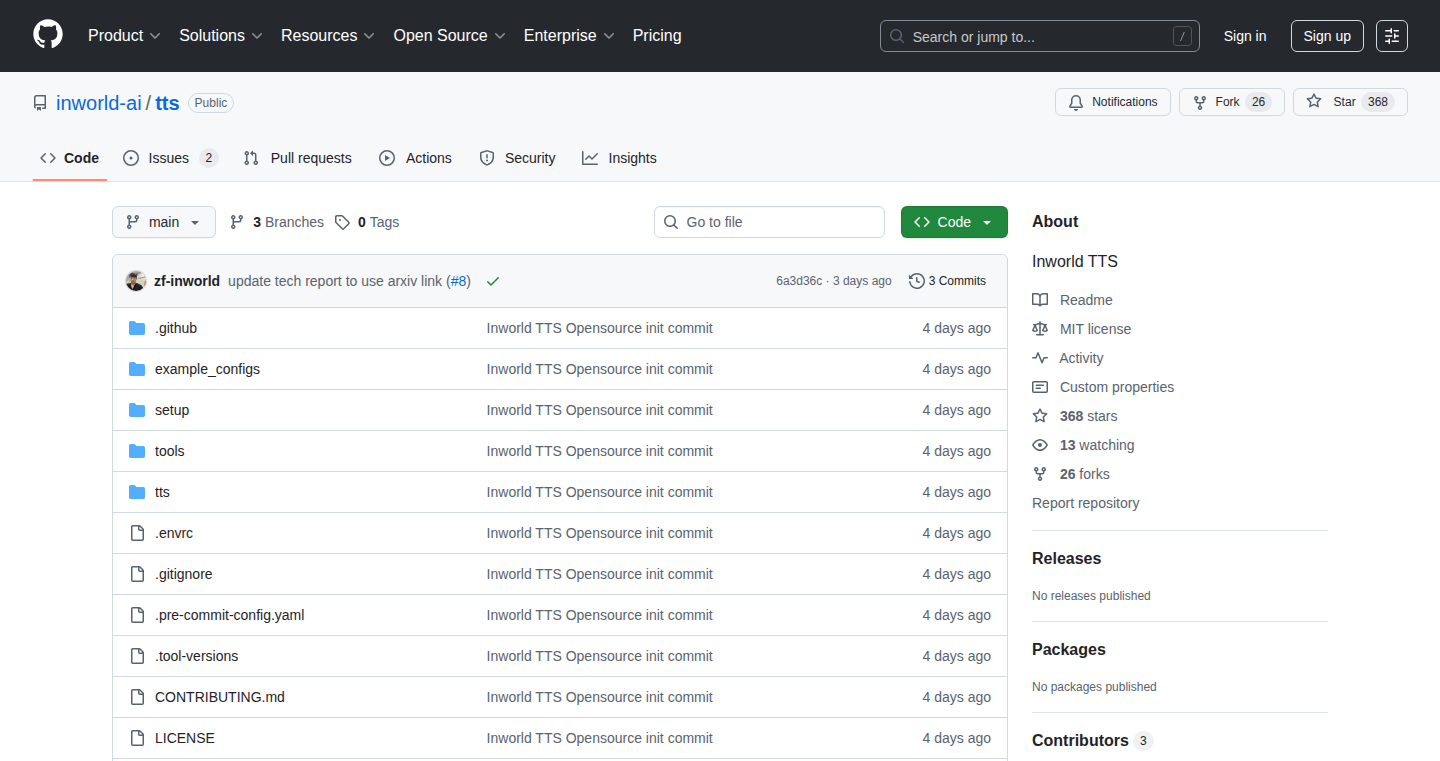Screen dimensions: 1440x761
Task: Click the .github folder icon
Action: click(137, 328)
